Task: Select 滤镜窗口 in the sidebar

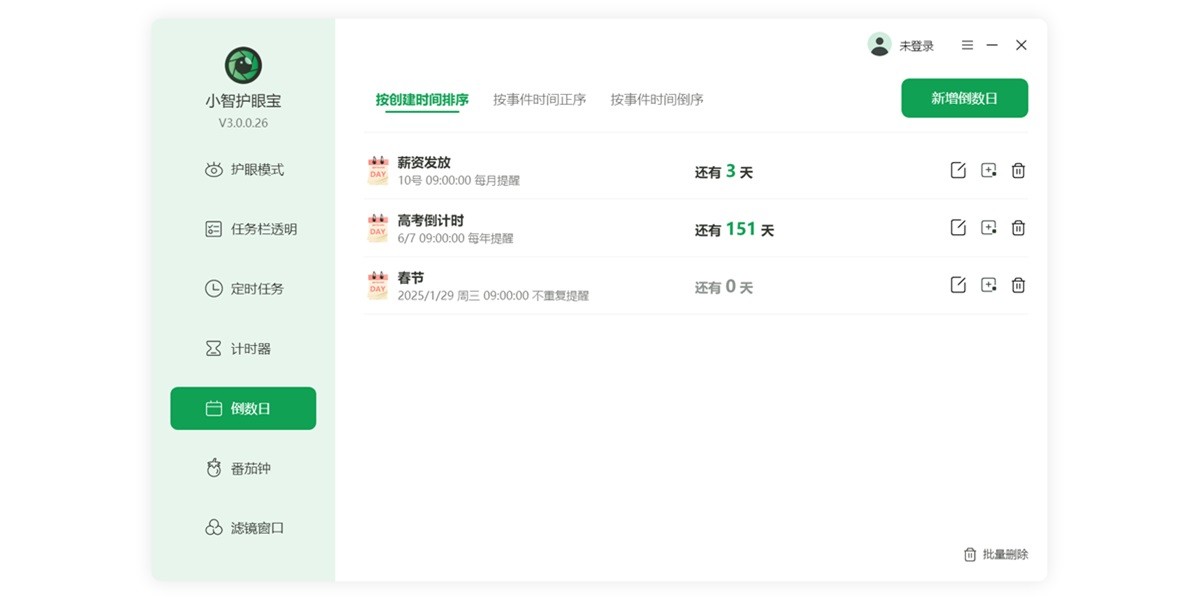Action: [252, 528]
